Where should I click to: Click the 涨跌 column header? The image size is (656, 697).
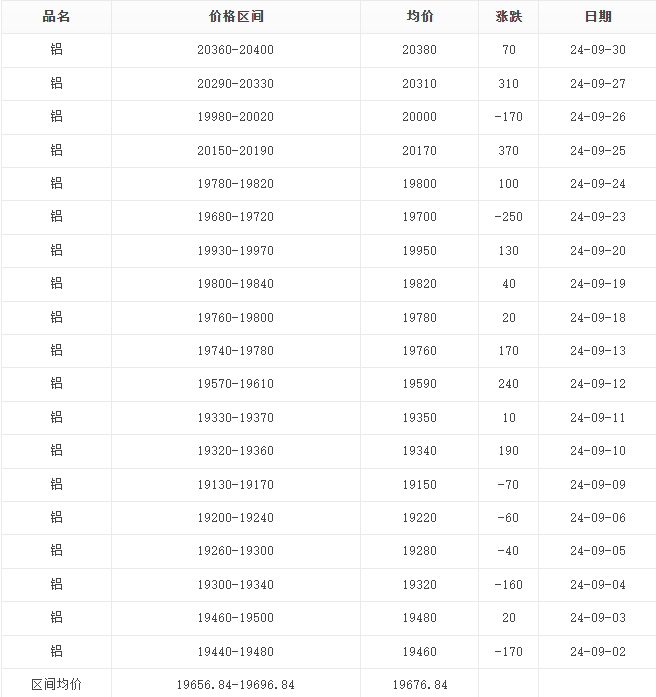tap(508, 17)
